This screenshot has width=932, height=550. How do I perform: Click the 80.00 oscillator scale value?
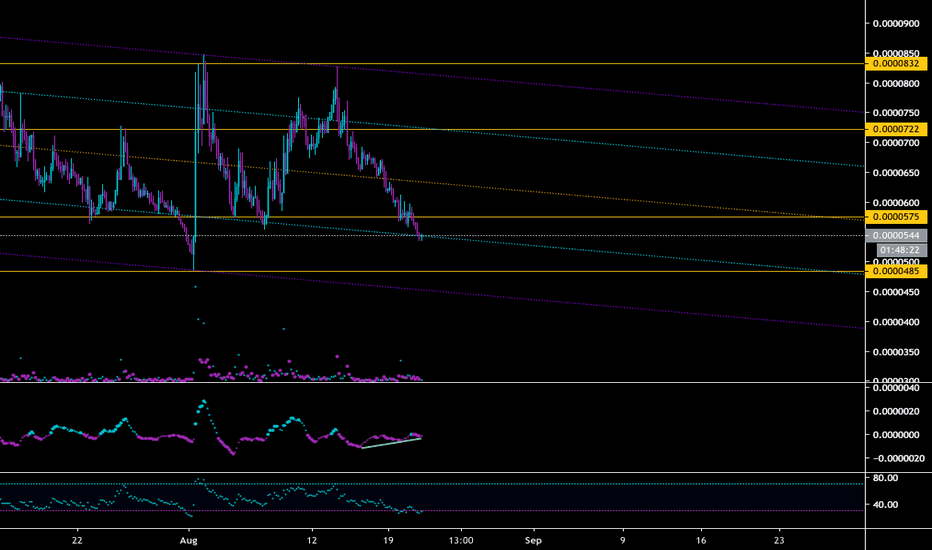[886, 478]
